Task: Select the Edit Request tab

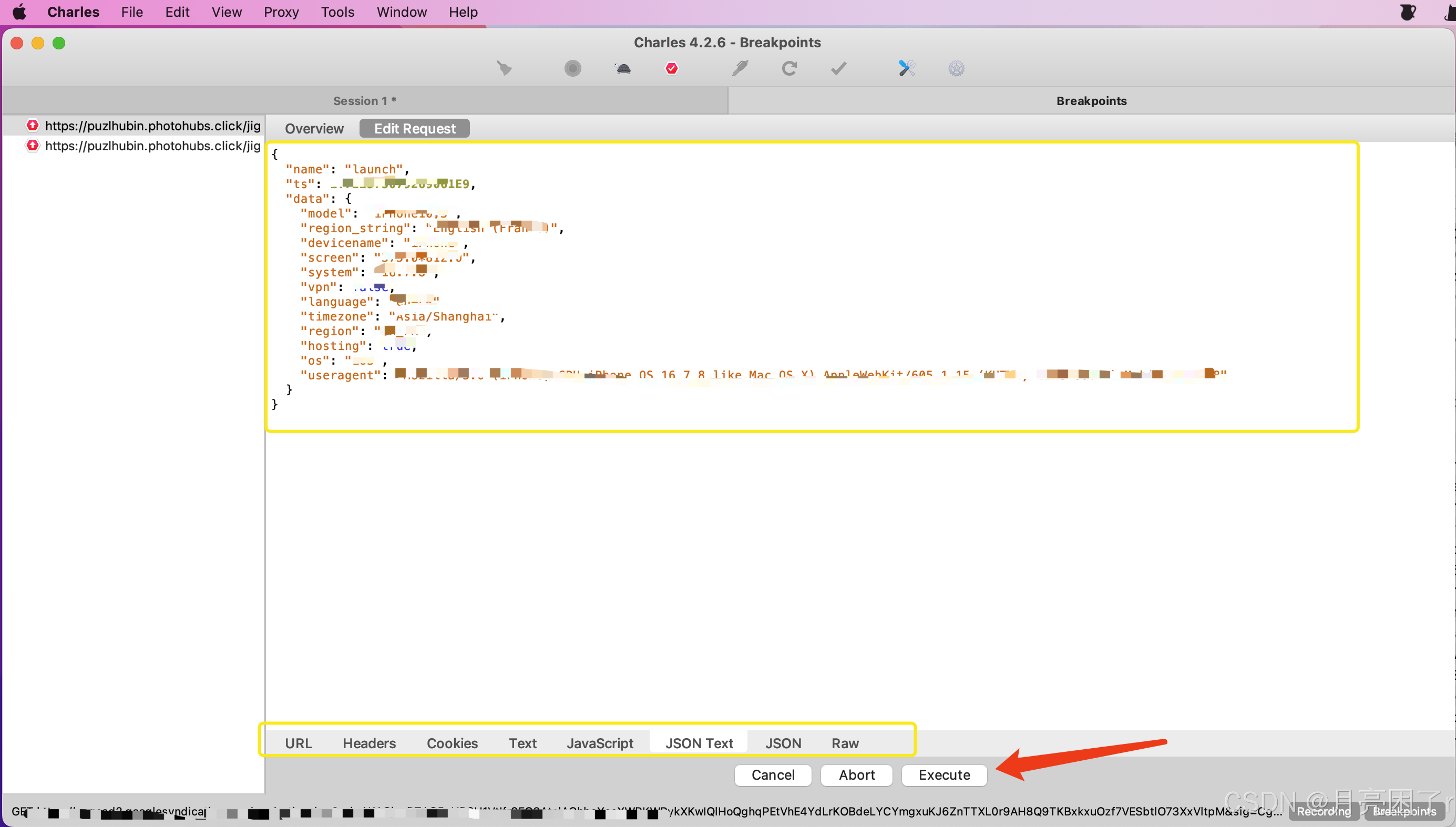Action: [x=415, y=128]
